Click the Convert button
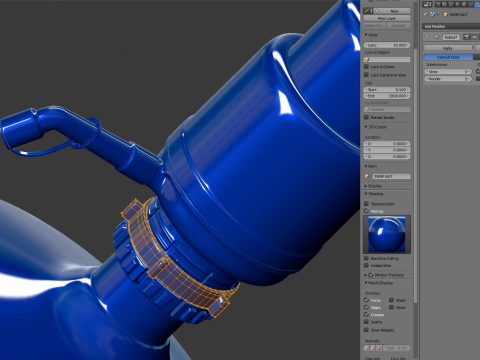This screenshot has width=480, height=360. click(399, 25)
